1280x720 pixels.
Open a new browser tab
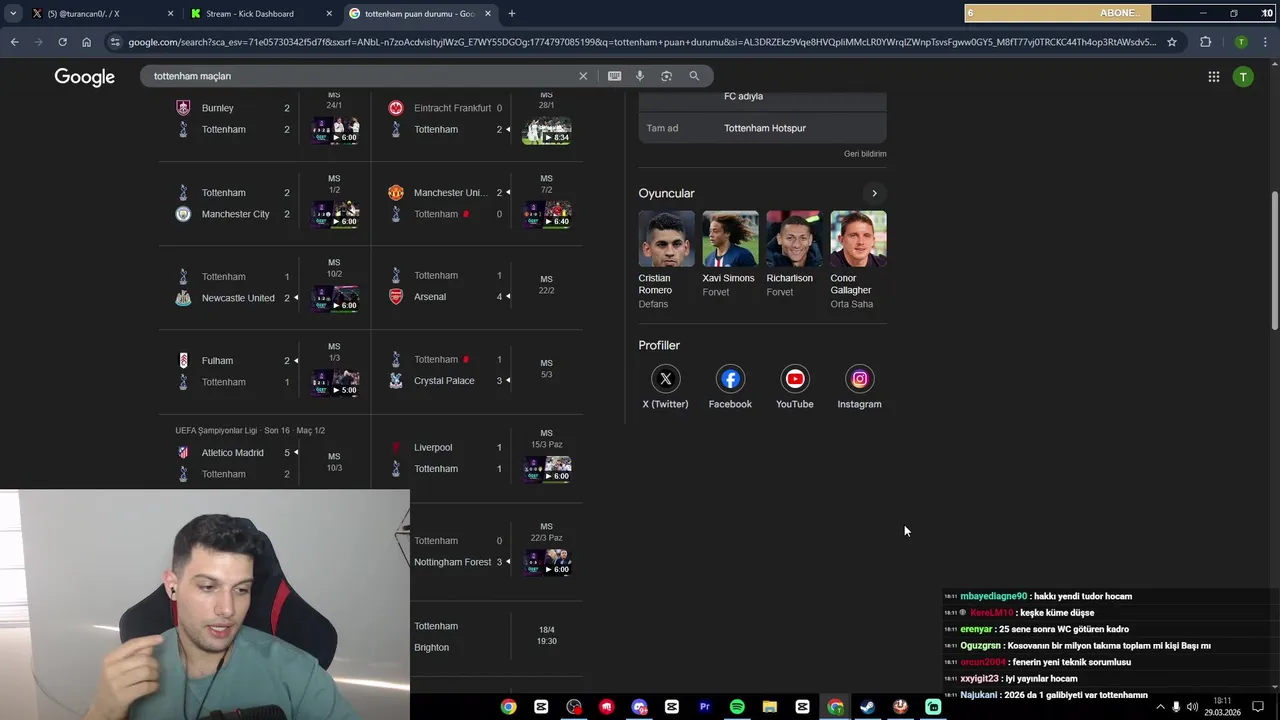(x=512, y=13)
